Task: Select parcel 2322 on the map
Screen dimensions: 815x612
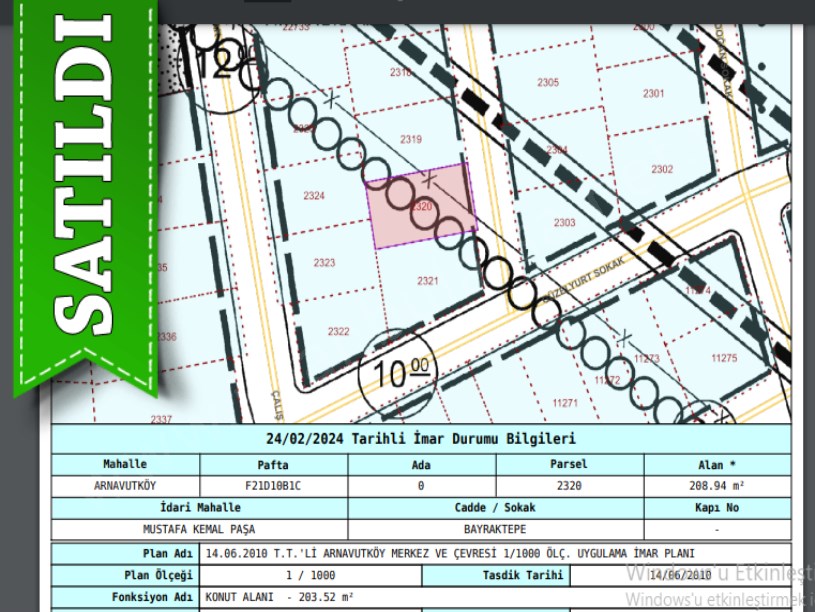Action: coord(338,331)
